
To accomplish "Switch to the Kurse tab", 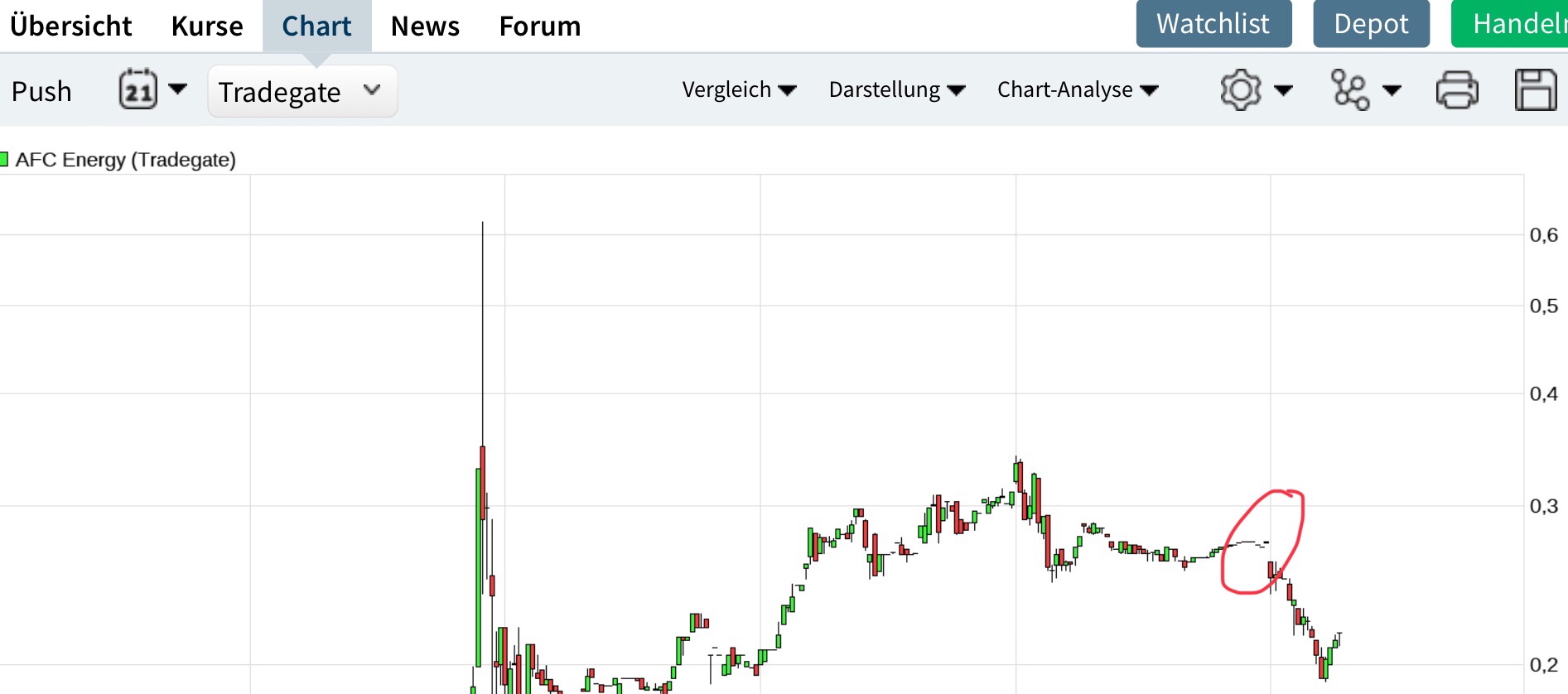I will coord(207,26).
